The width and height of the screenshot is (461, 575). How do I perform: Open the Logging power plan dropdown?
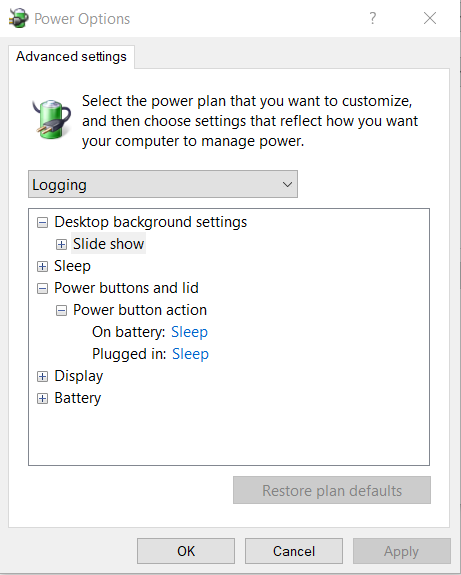(163, 184)
